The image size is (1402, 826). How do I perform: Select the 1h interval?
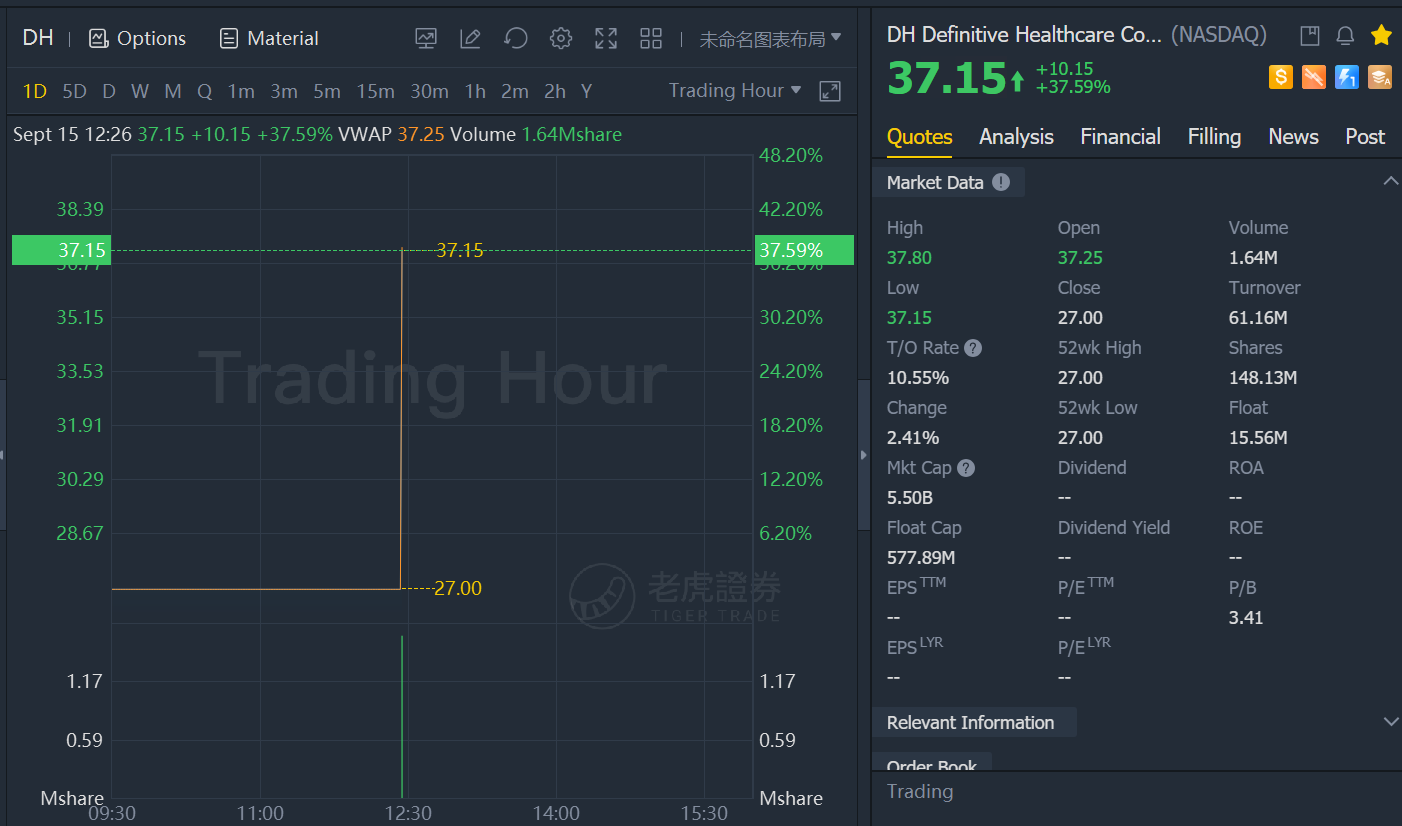(475, 91)
